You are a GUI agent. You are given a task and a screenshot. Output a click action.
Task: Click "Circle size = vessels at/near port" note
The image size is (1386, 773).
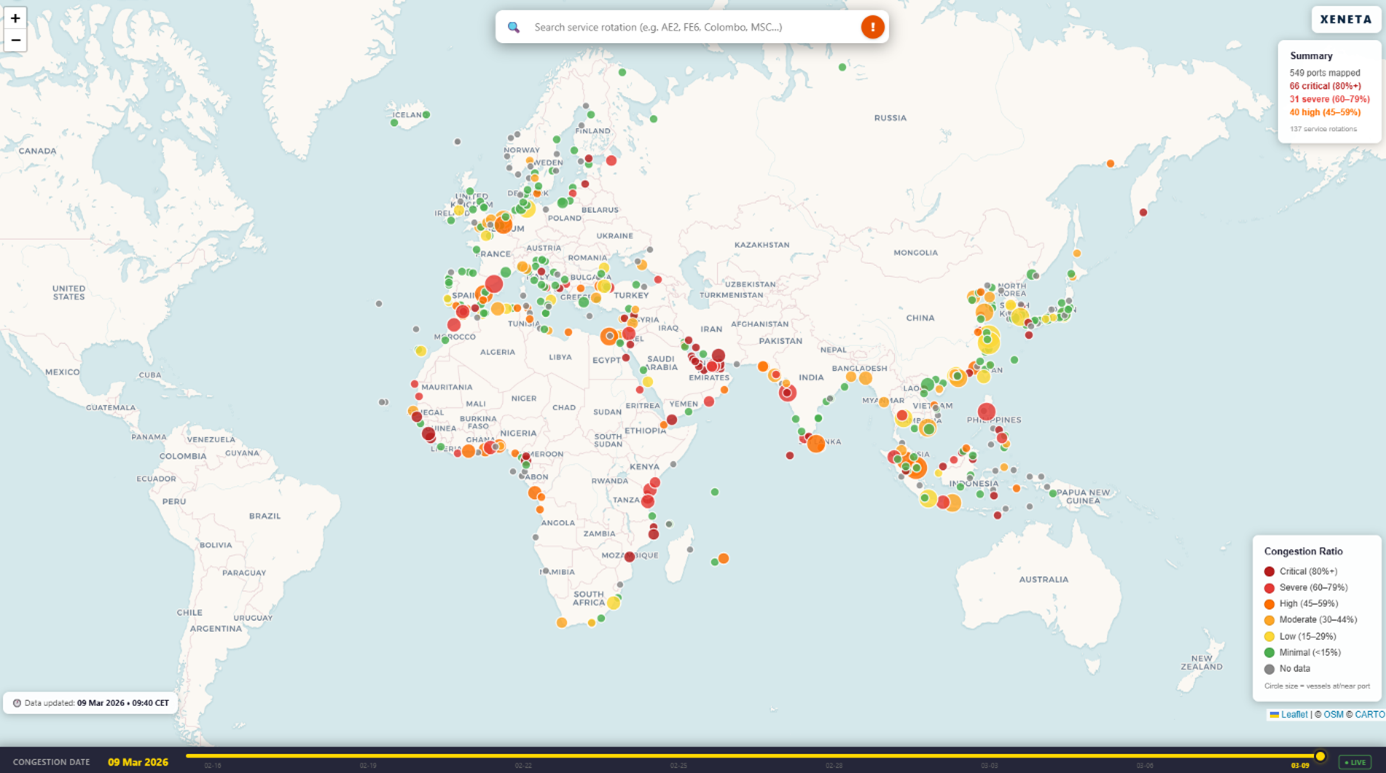click(1317, 686)
